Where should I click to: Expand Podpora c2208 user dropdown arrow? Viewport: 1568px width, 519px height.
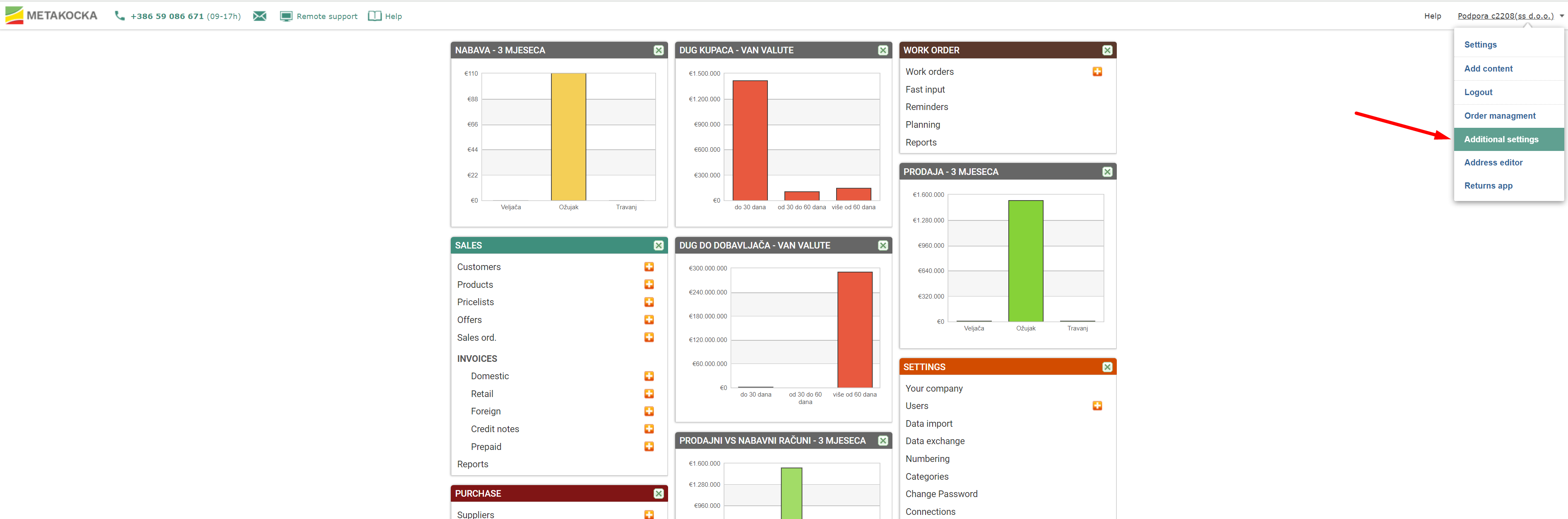(1561, 17)
